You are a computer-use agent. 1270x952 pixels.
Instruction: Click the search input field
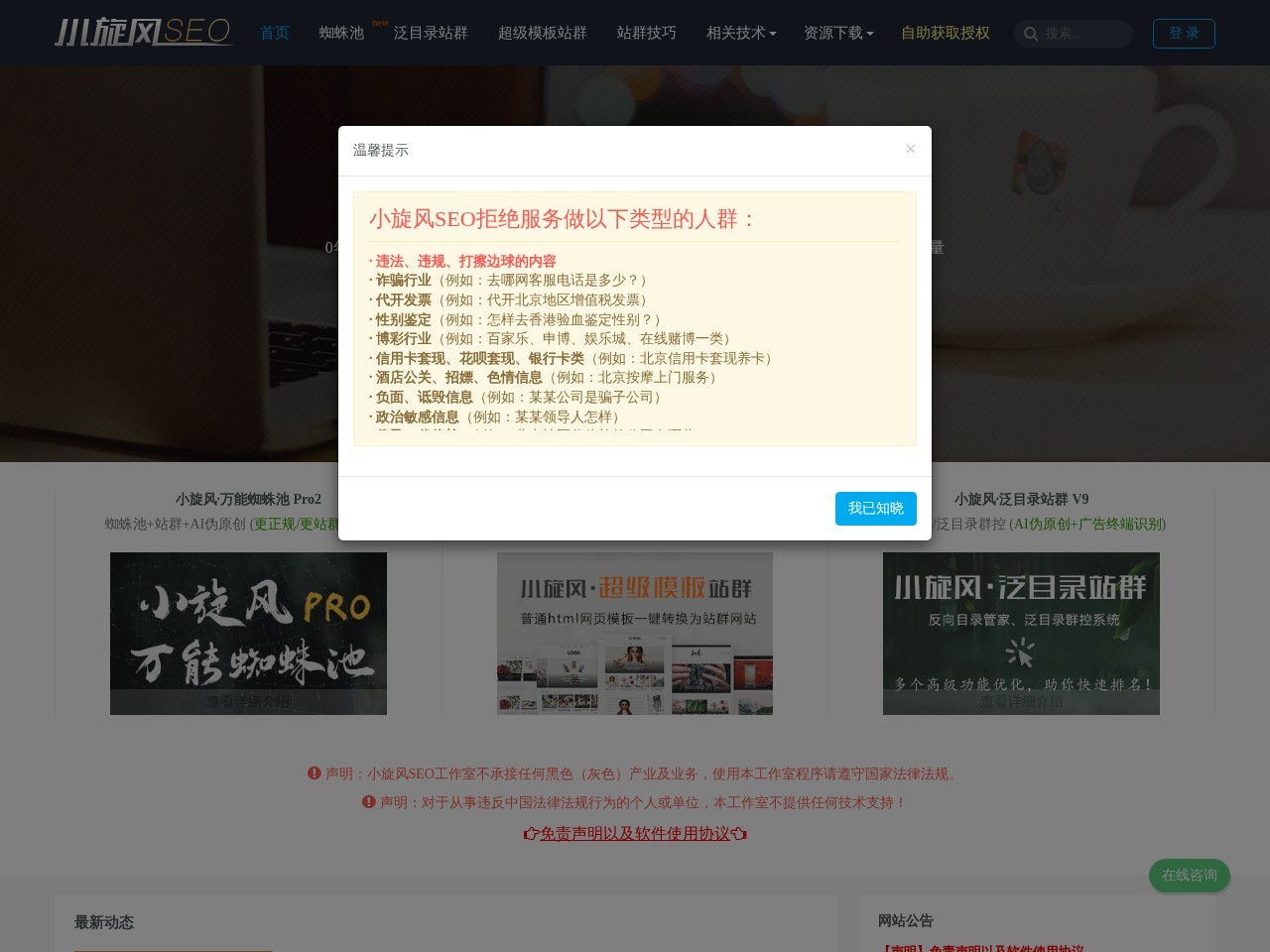click(1081, 33)
